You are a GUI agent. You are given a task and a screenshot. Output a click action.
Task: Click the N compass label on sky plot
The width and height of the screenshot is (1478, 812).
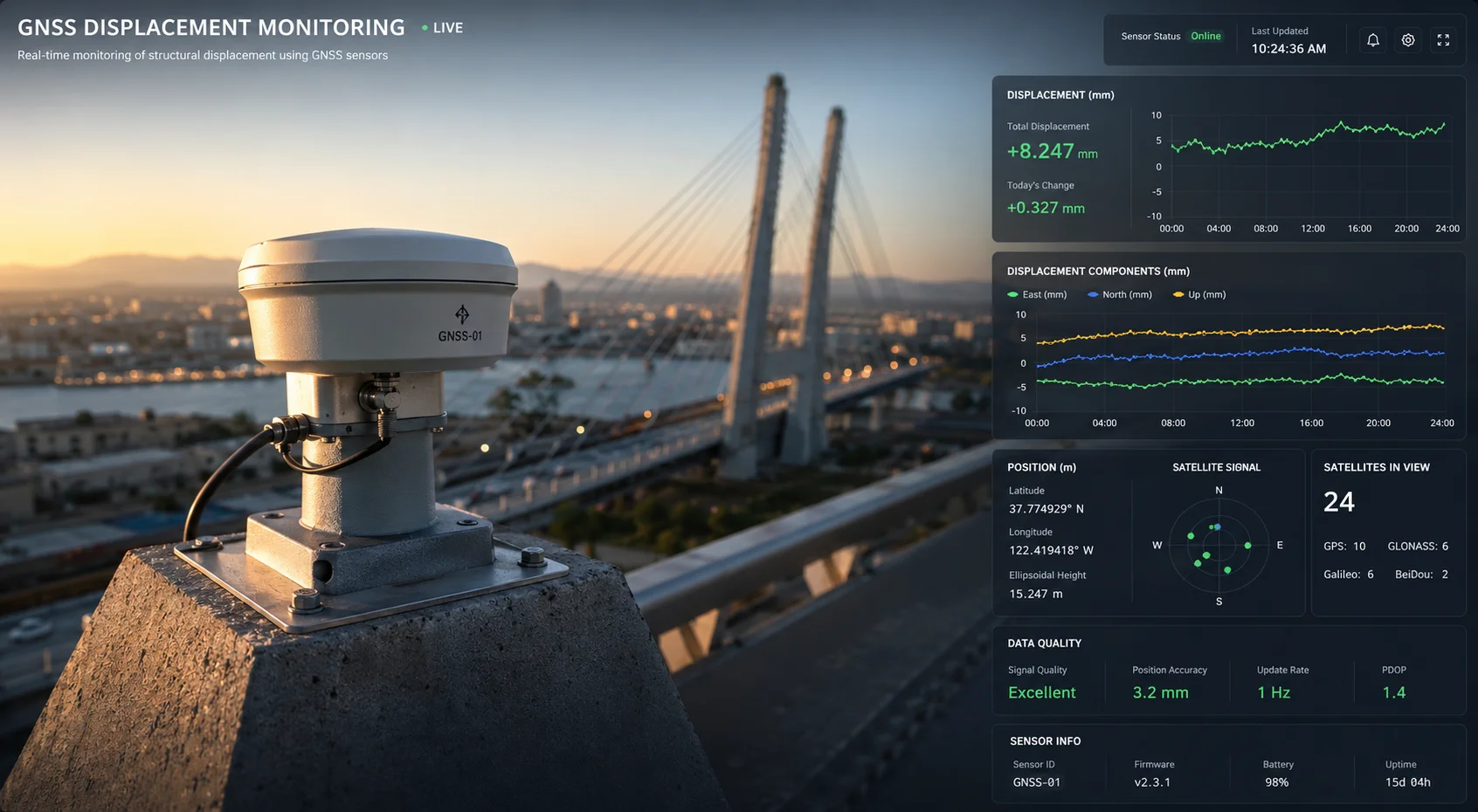coord(1219,491)
